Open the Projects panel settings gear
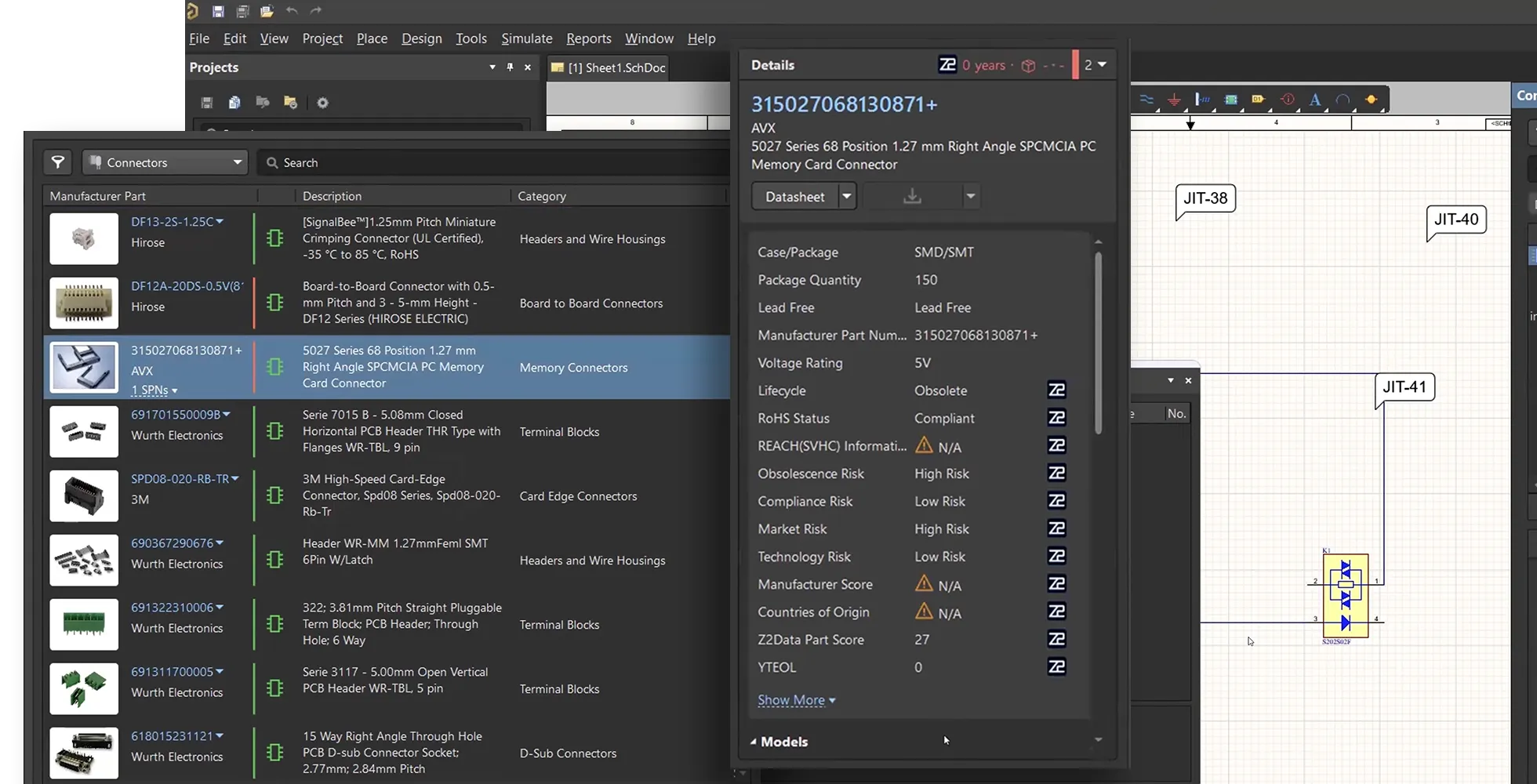Viewport: 1537px width, 784px height. click(x=322, y=103)
